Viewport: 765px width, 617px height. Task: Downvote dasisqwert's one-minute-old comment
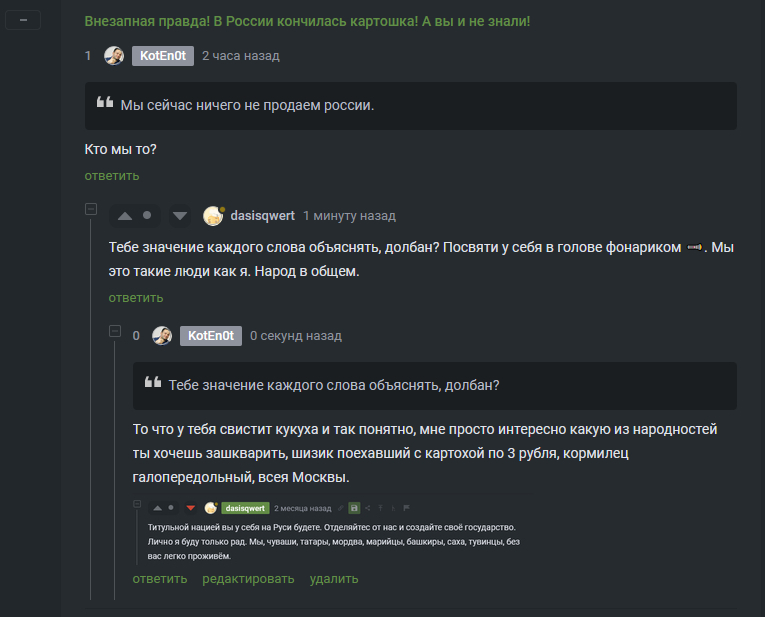click(180, 215)
